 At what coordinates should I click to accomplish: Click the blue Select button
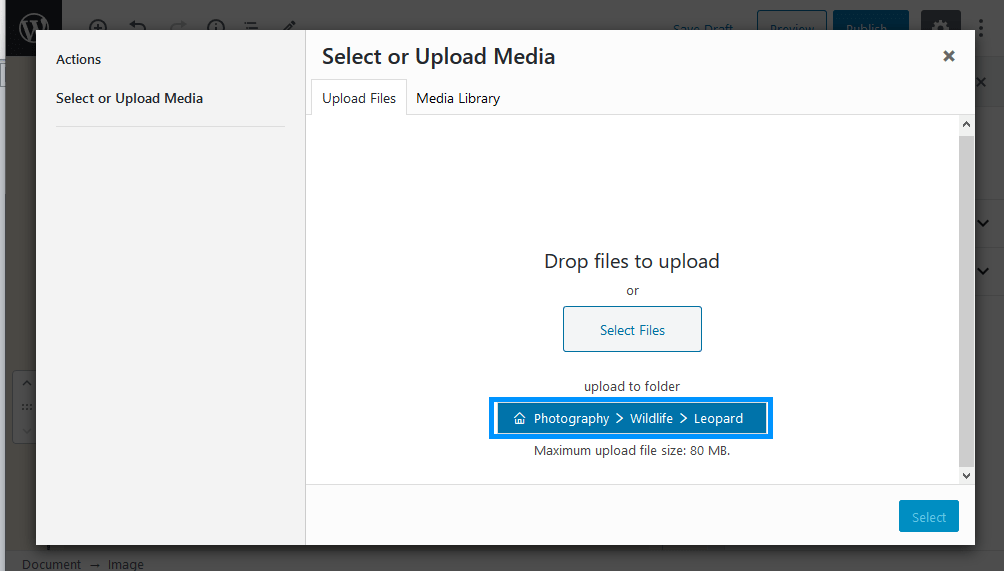(928, 517)
